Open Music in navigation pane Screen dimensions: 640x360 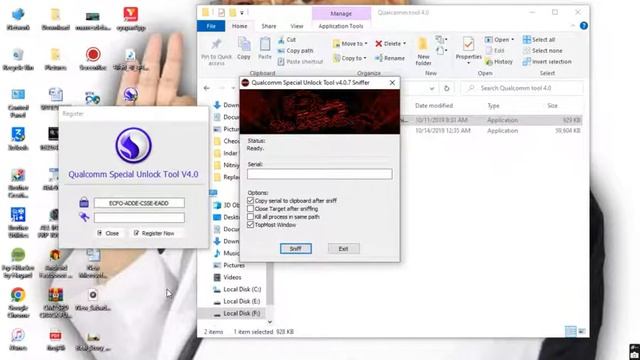tap(227, 253)
